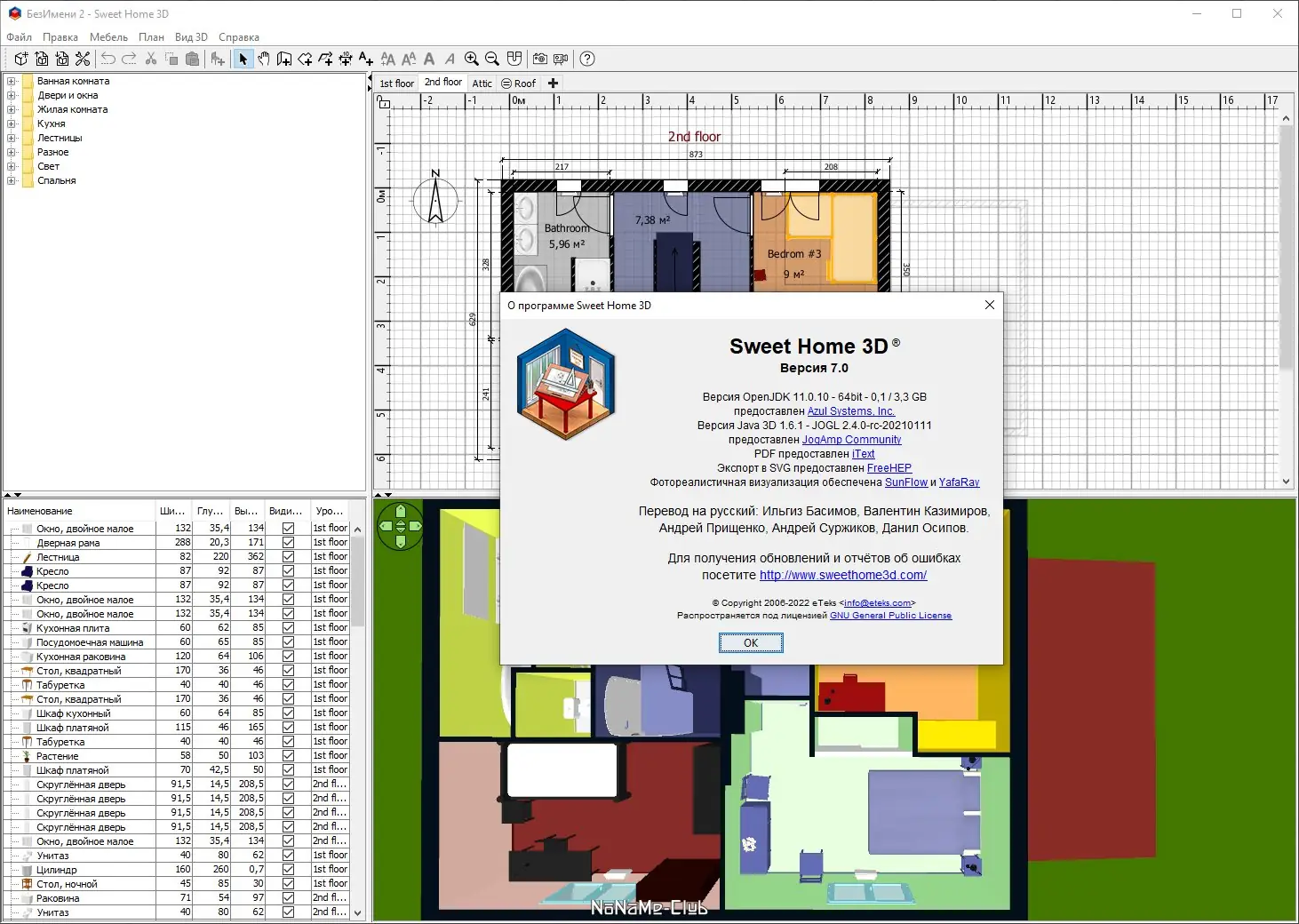1299x924 pixels.
Task: Expand the Кухня catalog folder
Action: pos(12,123)
